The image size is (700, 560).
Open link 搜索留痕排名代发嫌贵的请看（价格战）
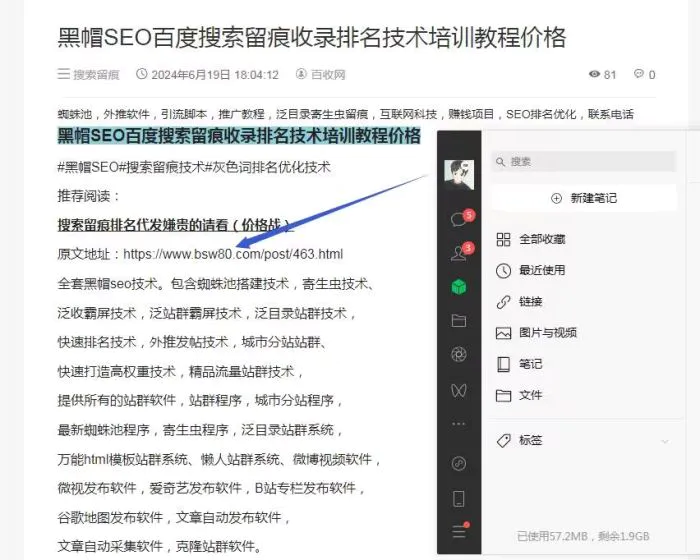(175, 225)
